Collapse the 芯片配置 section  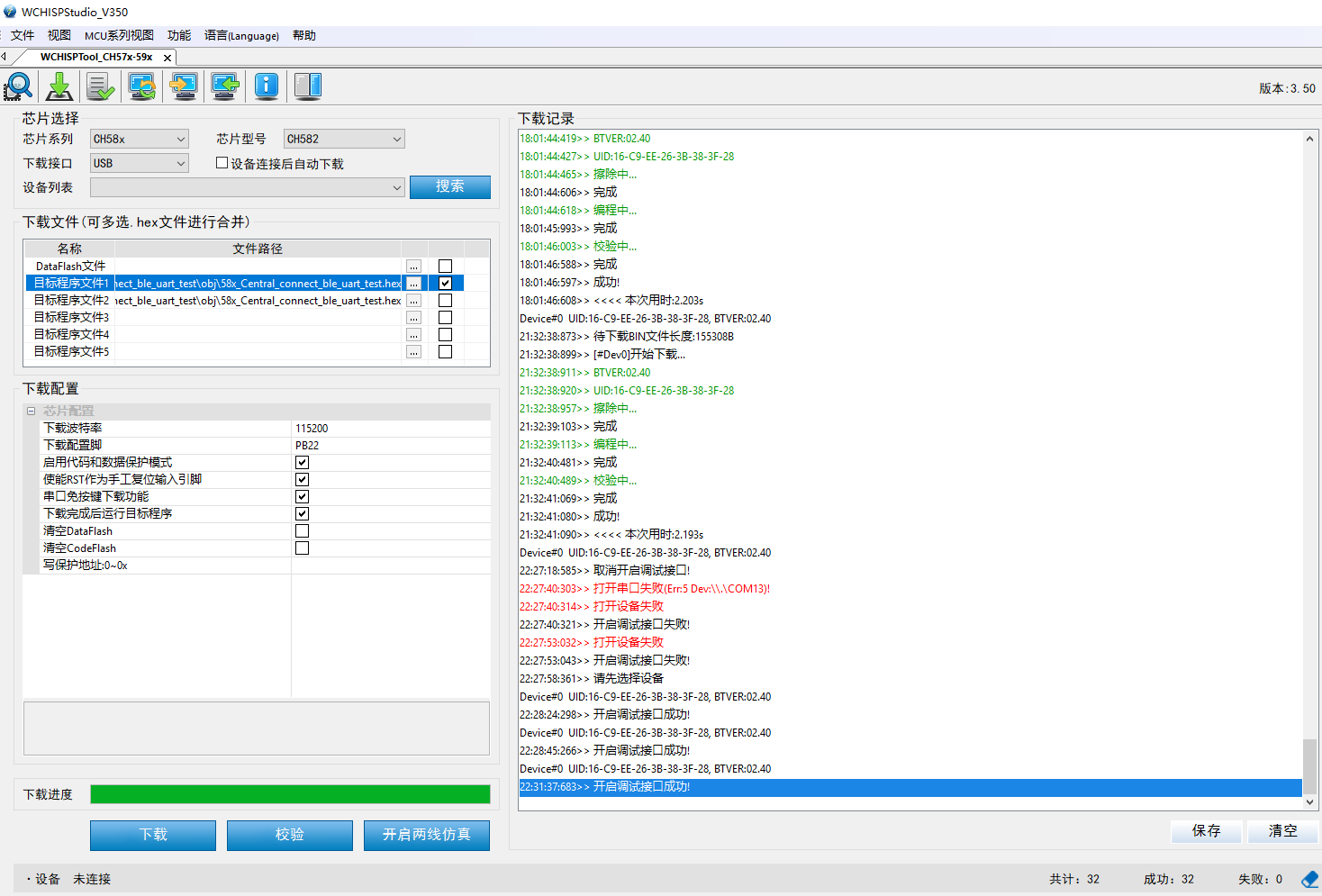click(x=31, y=411)
